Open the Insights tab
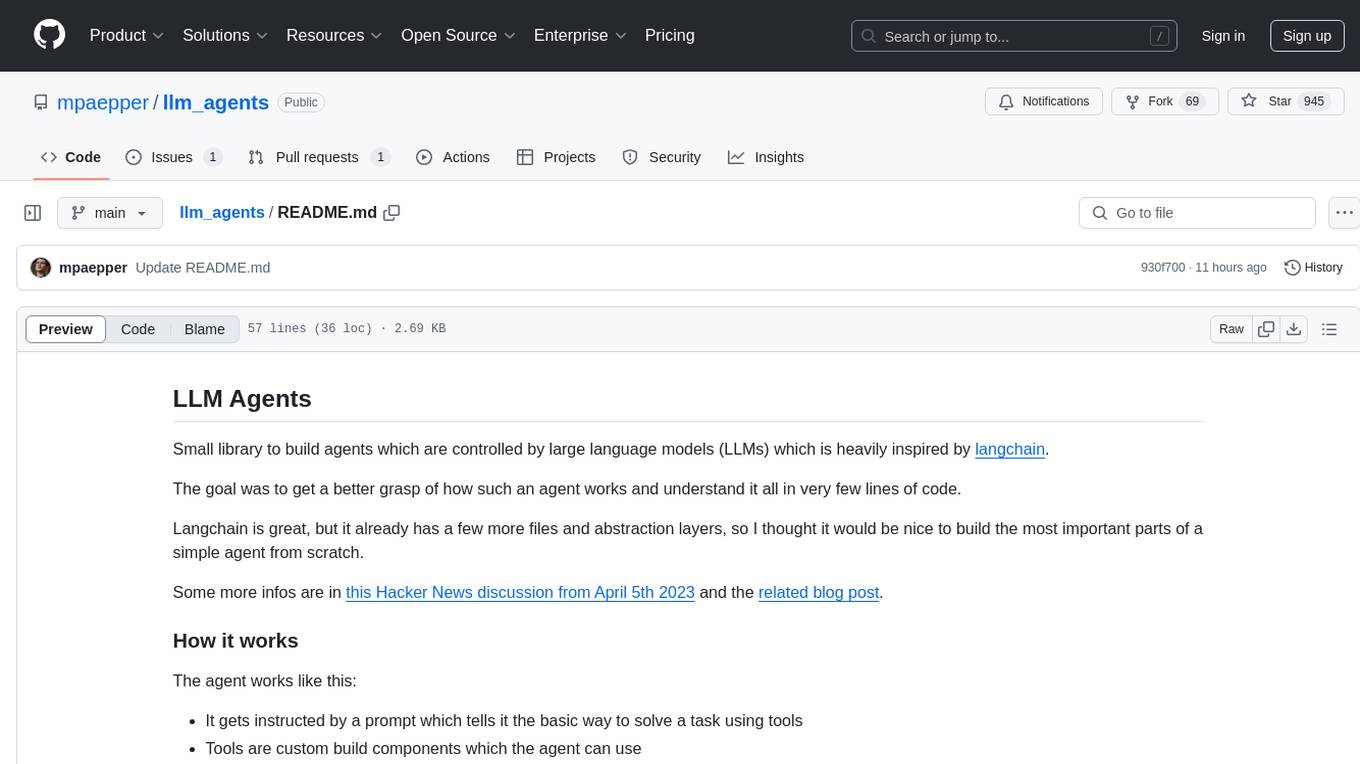Viewport: 1360px width, 764px height. click(x=766, y=157)
